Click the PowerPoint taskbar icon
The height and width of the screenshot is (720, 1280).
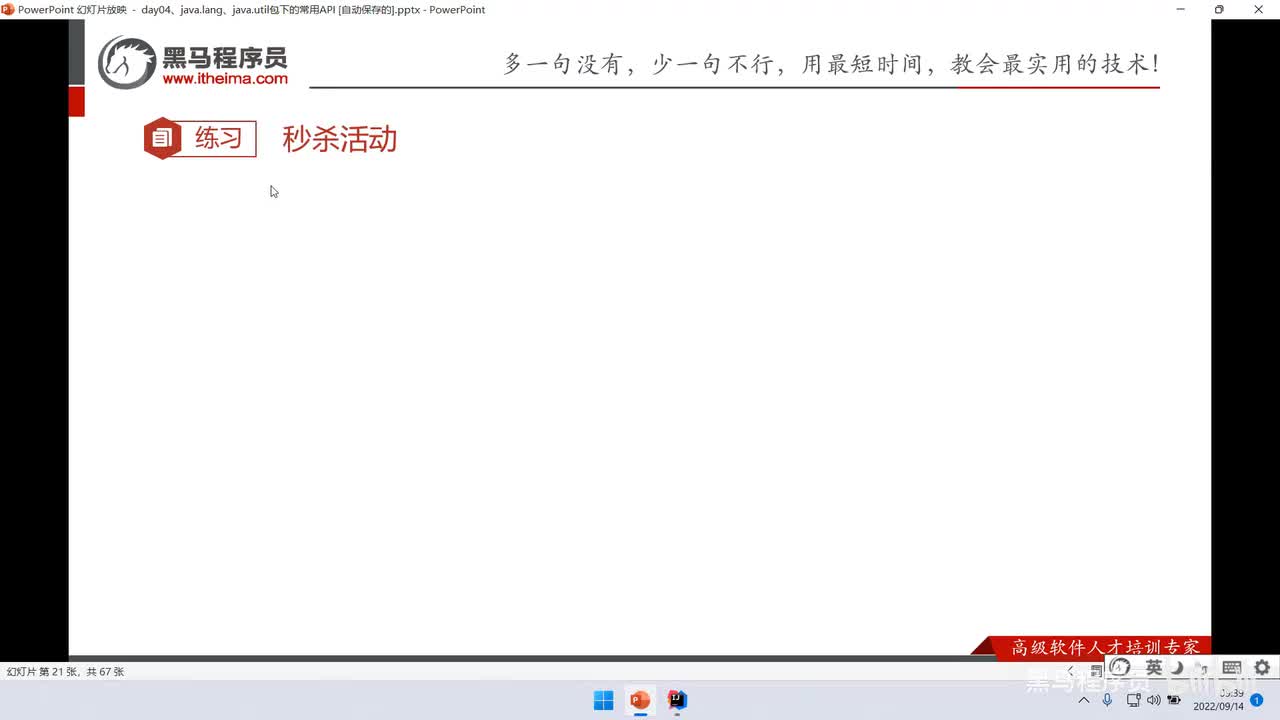(640, 700)
